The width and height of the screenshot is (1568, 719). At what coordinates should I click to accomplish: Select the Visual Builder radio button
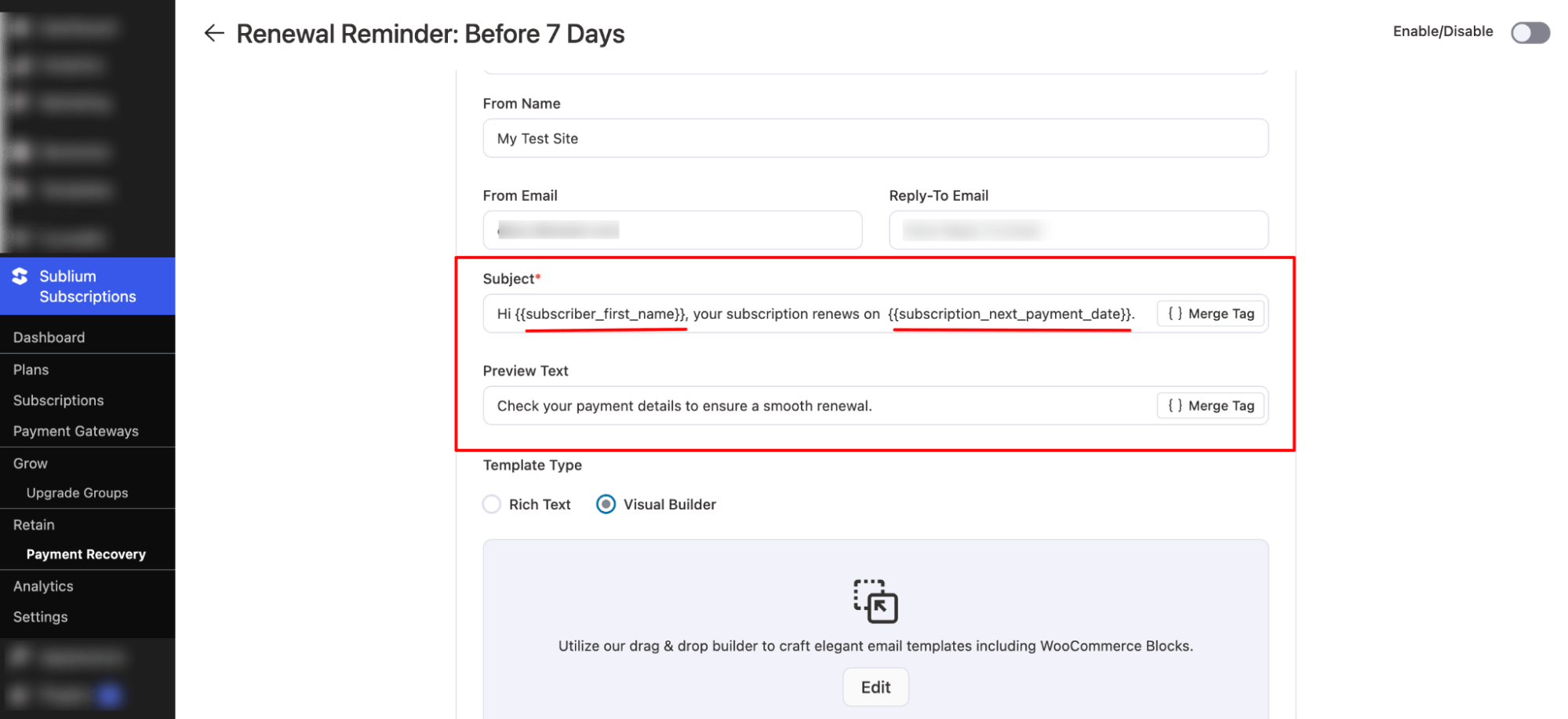click(x=605, y=504)
